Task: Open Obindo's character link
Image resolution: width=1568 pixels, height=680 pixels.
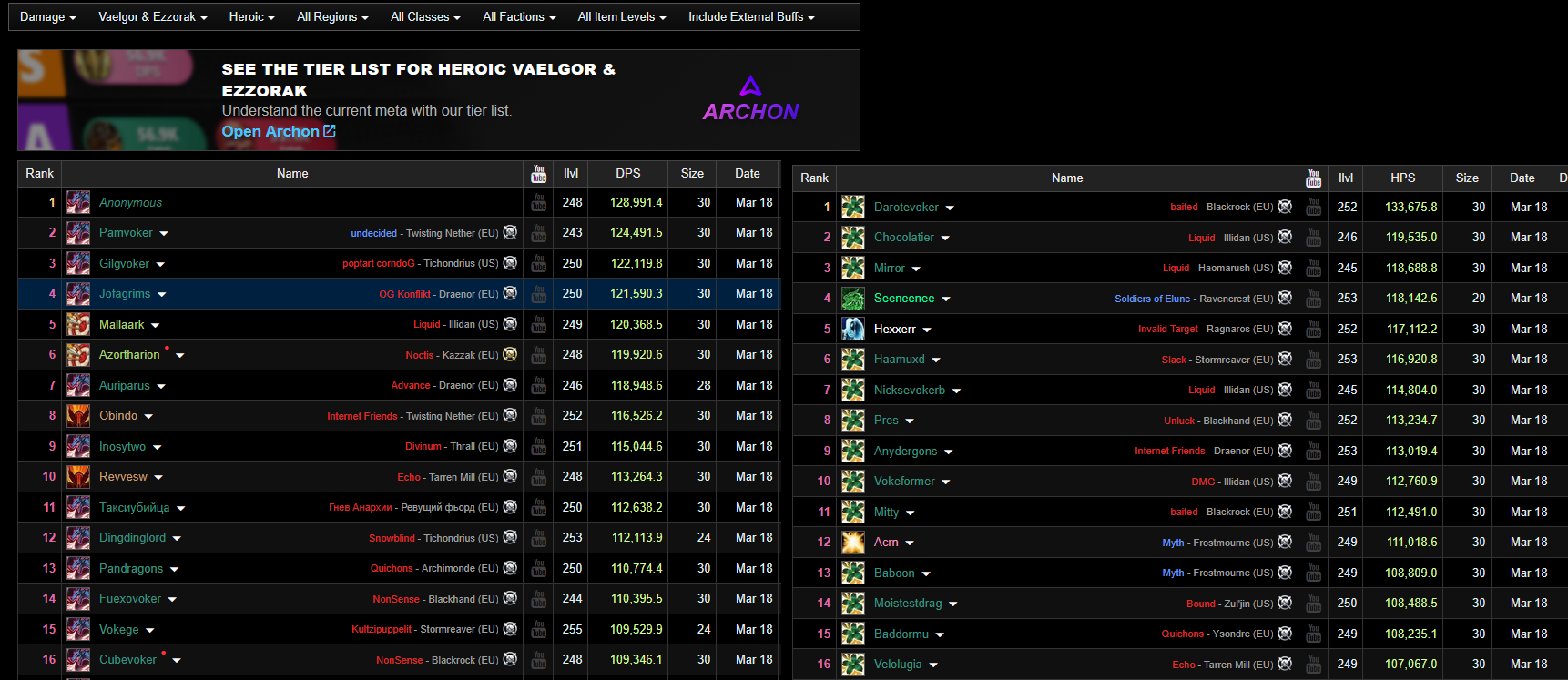Action: [118, 415]
